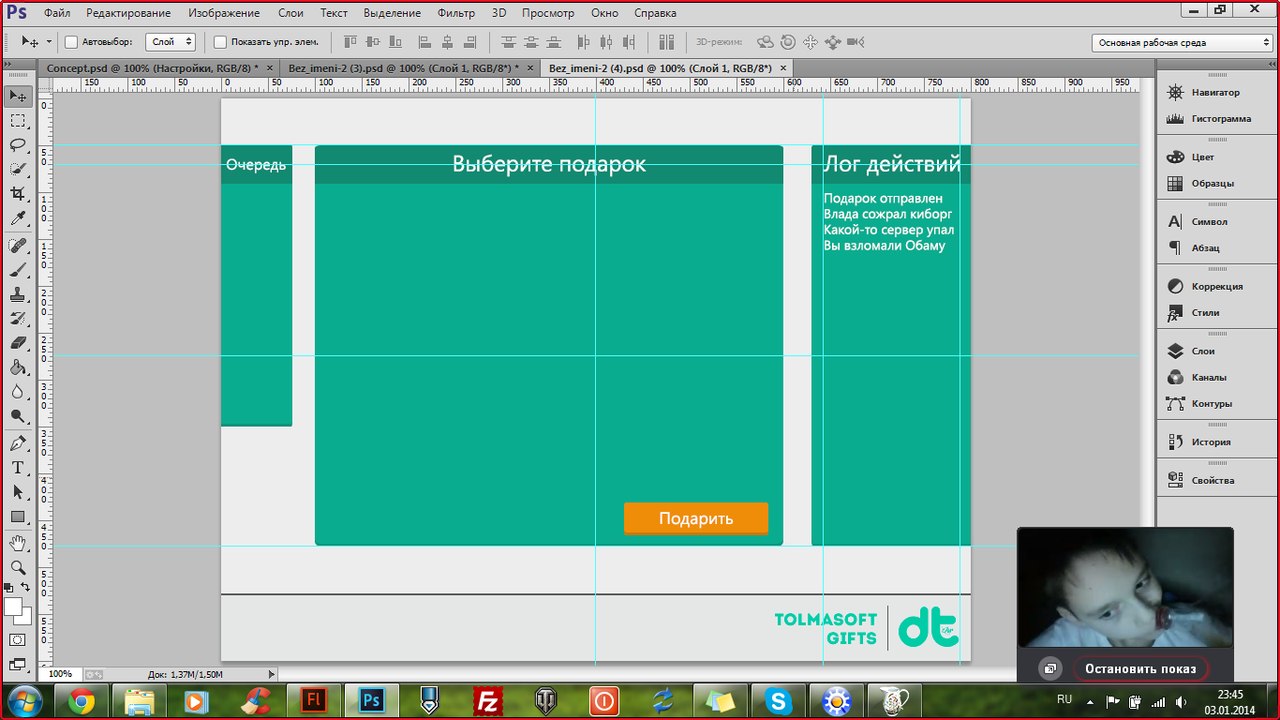This screenshot has height=720, width=1280.
Task: Open the Файл menu
Action: [x=57, y=13]
